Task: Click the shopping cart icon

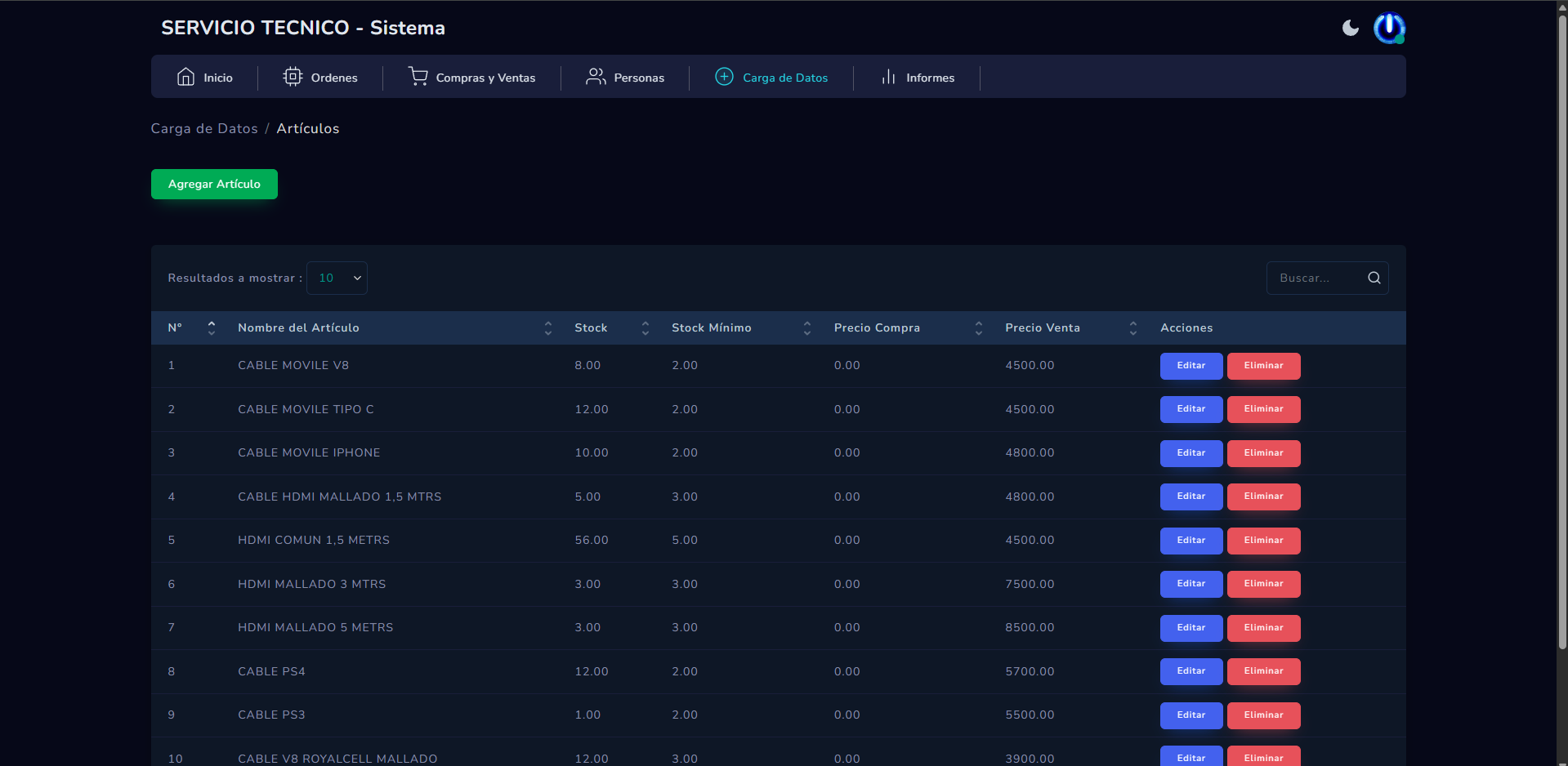Action: [x=418, y=77]
